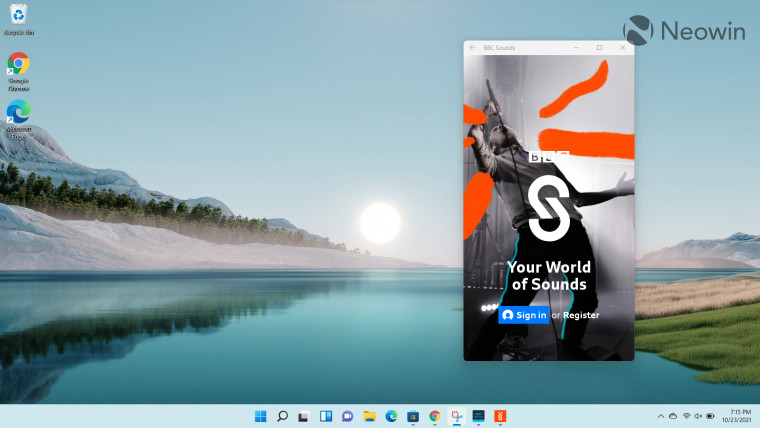This screenshot has width=760, height=428.
Task: Open the Windows Start menu
Action: pos(261,416)
